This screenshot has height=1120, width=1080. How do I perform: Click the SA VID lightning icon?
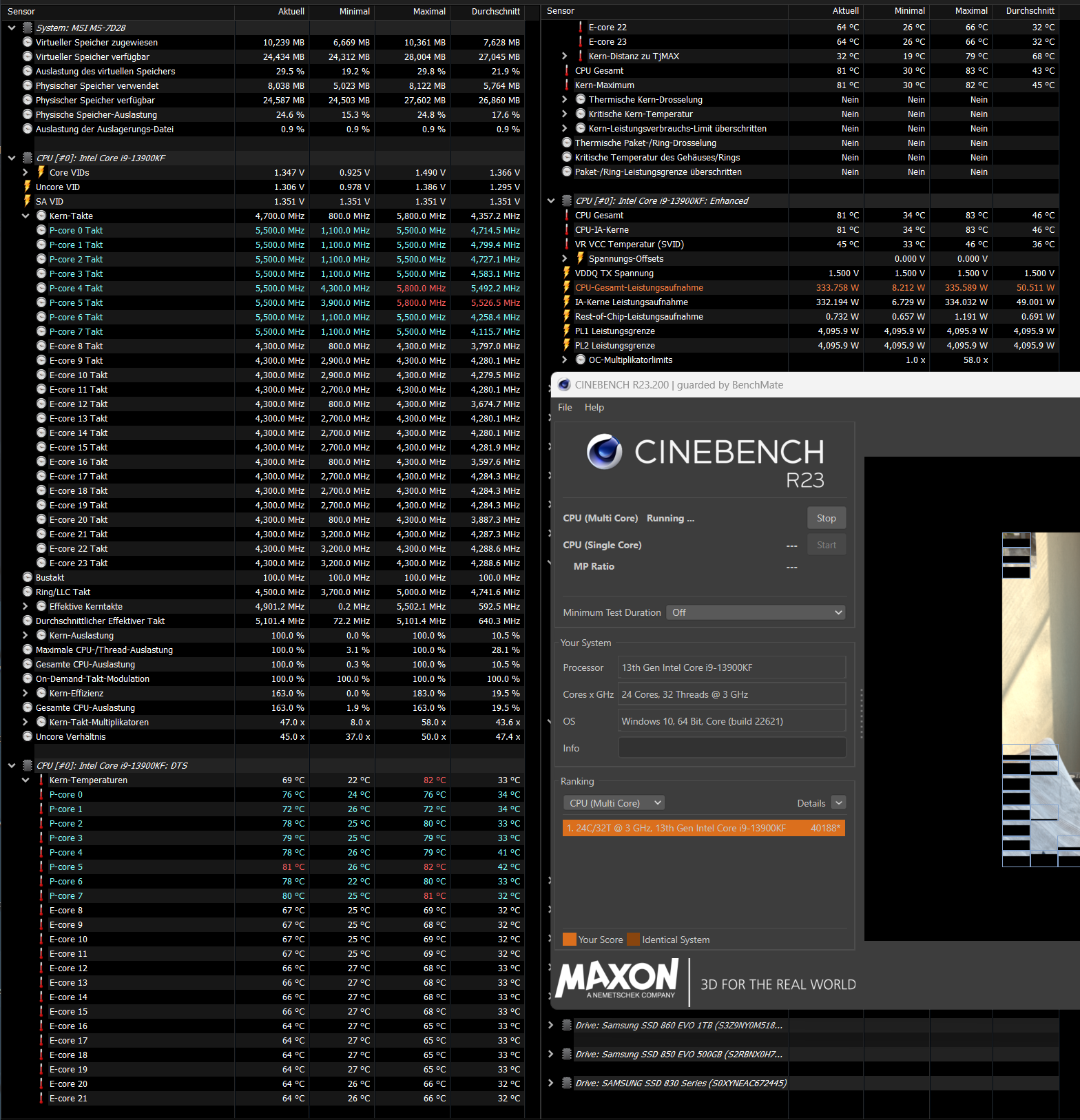[x=28, y=201]
